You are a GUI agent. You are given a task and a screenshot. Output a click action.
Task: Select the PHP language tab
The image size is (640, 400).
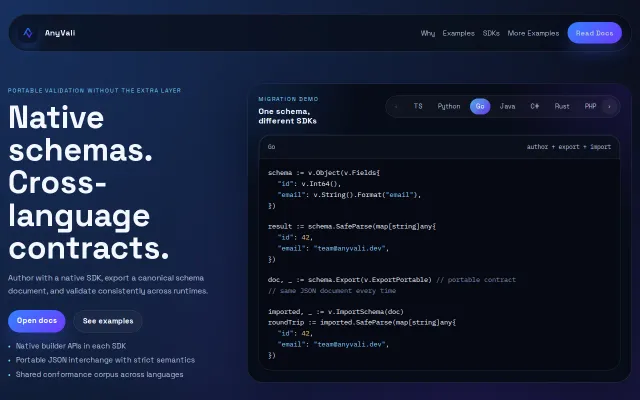pyautogui.click(x=590, y=107)
